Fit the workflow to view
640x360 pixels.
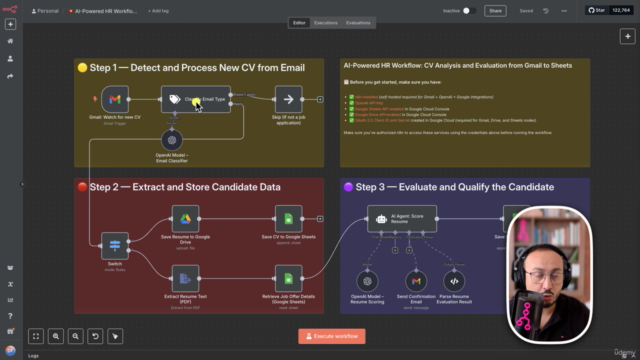tap(36, 336)
